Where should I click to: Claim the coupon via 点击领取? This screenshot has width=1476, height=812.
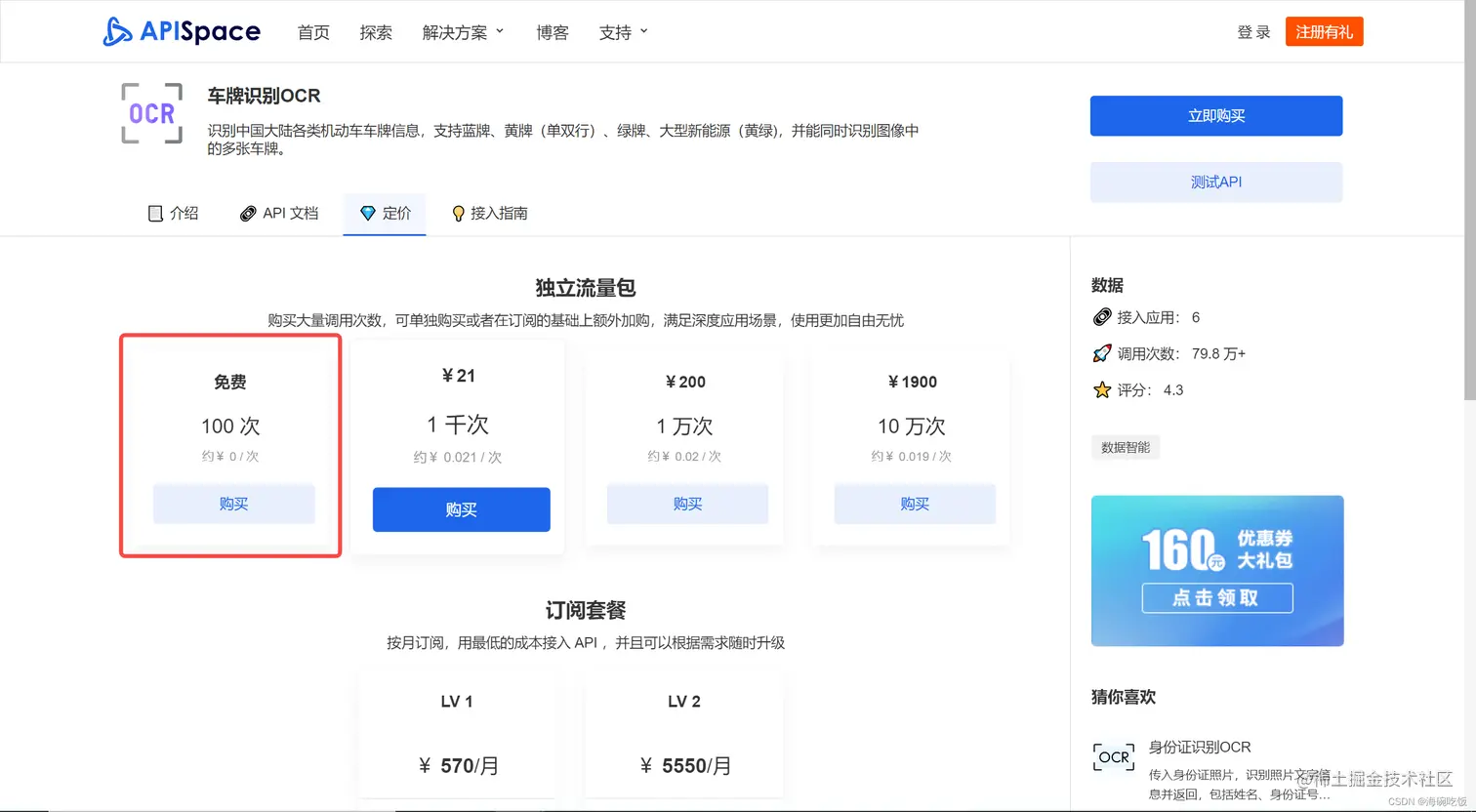(1216, 598)
